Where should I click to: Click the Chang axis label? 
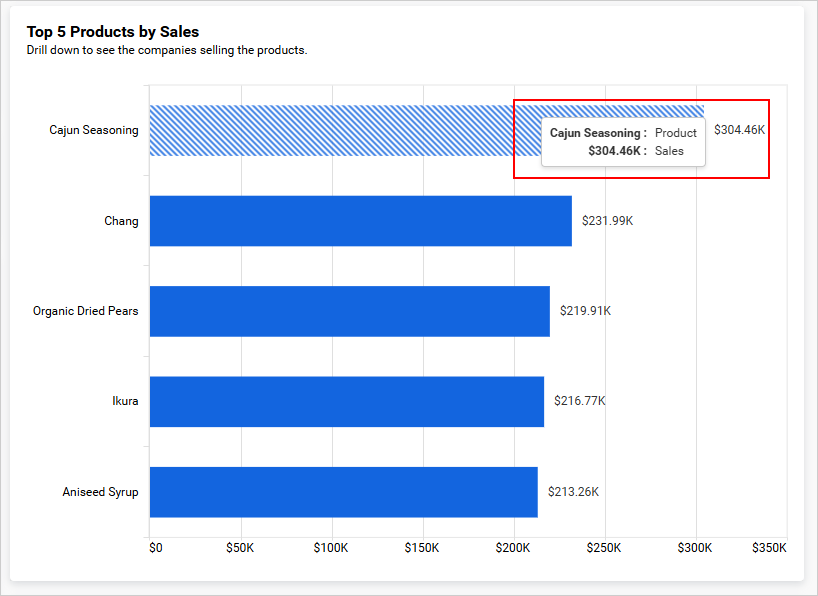(x=121, y=221)
